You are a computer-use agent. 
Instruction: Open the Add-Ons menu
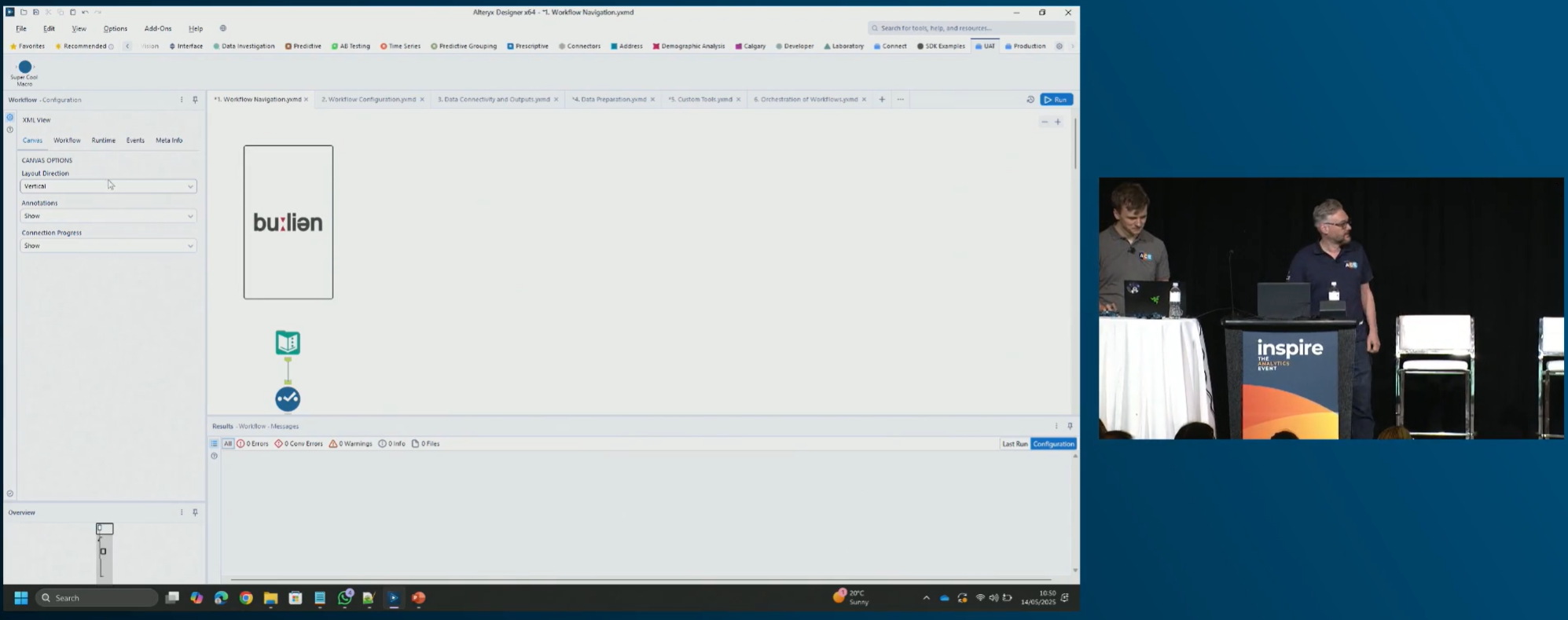point(158,28)
